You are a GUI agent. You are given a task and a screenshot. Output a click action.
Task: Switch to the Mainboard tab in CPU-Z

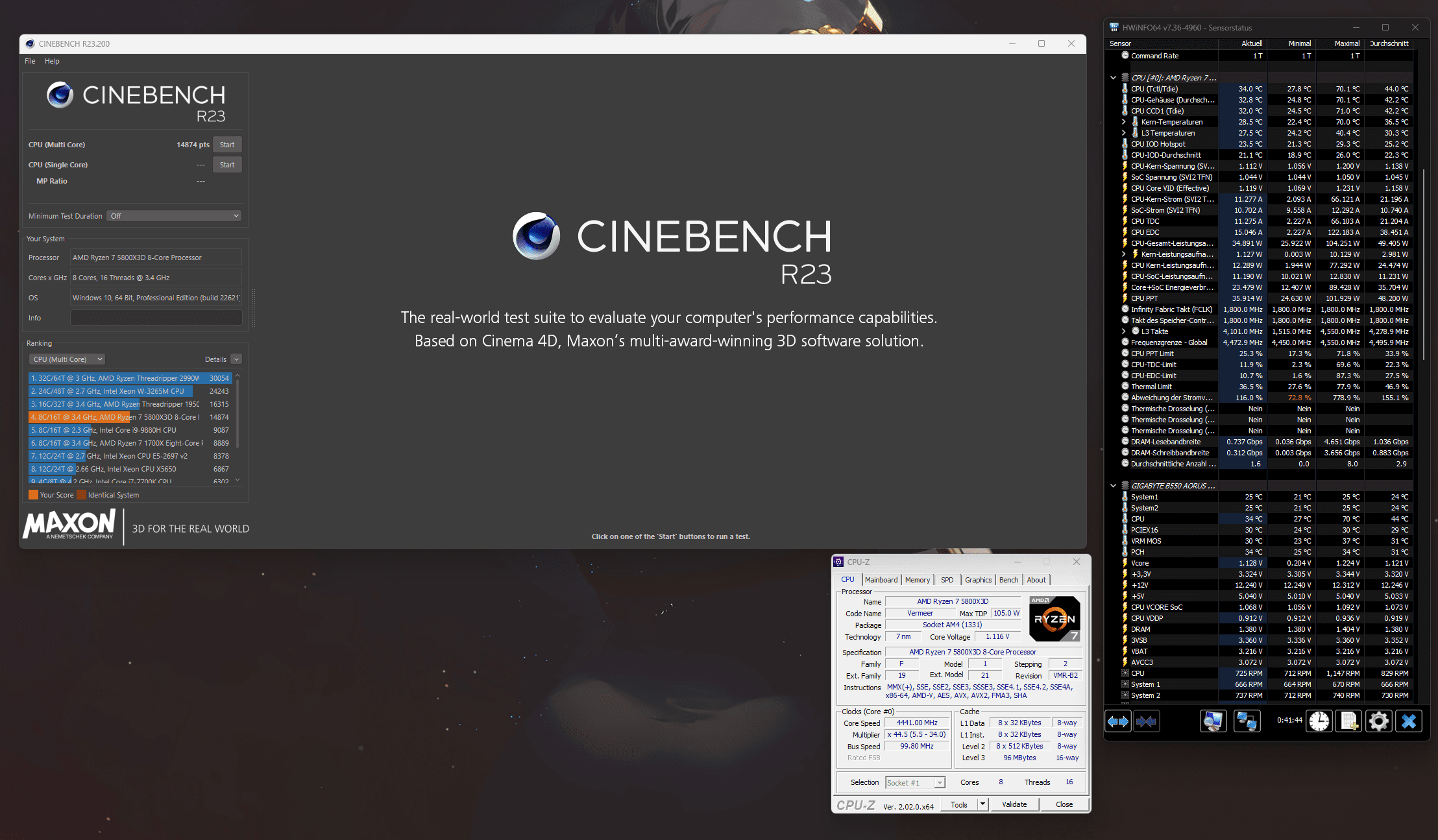pyautogui.click(x=881, y=580)
